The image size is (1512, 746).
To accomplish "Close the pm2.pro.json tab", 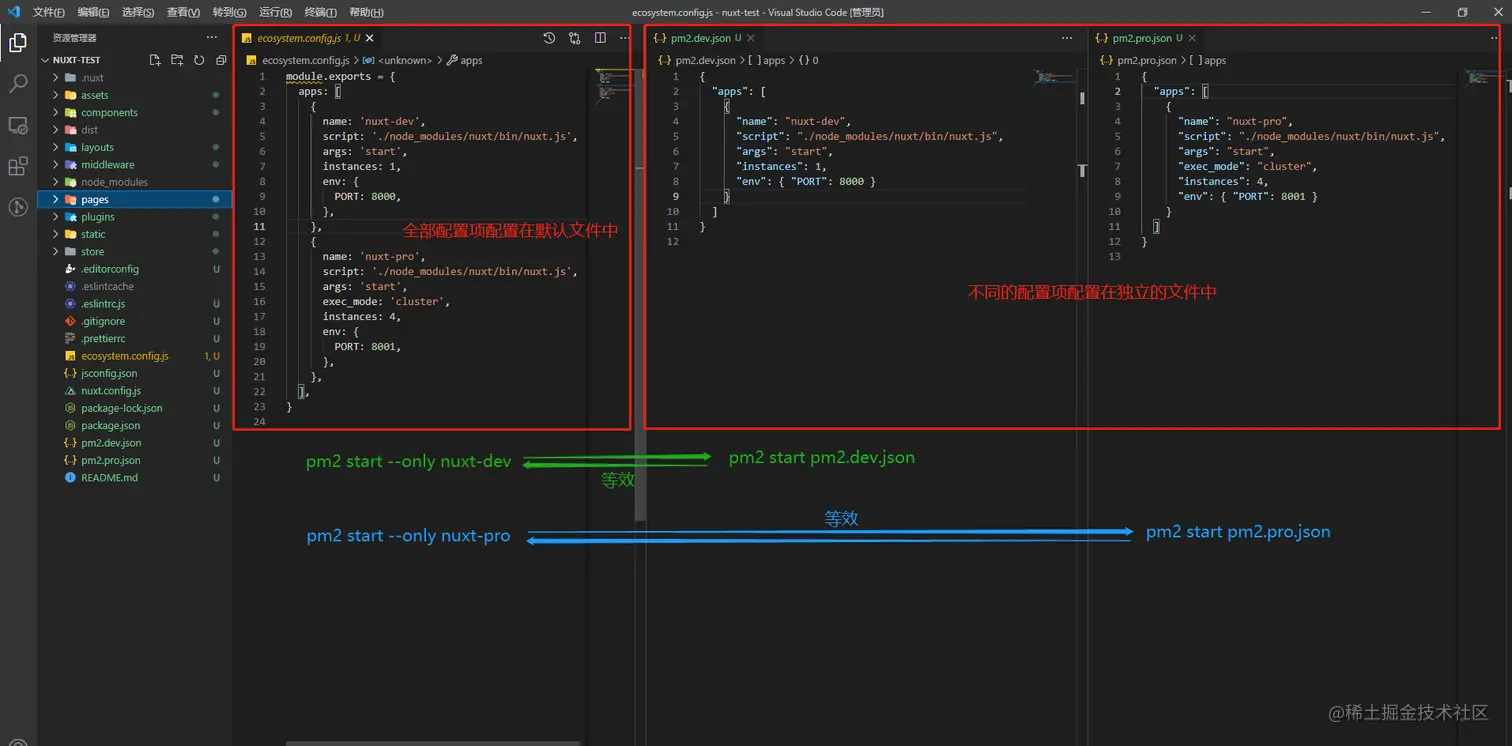I will tap(1193, 38).
